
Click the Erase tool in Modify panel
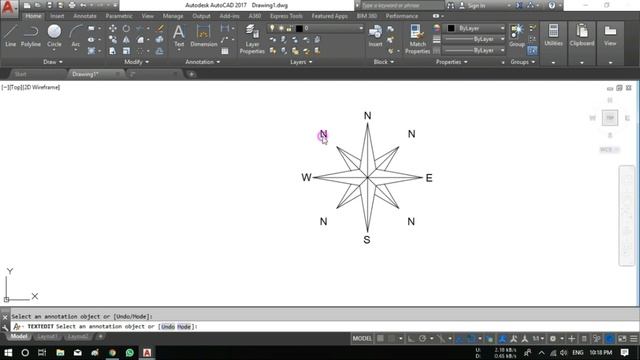[x=160, y=28]
